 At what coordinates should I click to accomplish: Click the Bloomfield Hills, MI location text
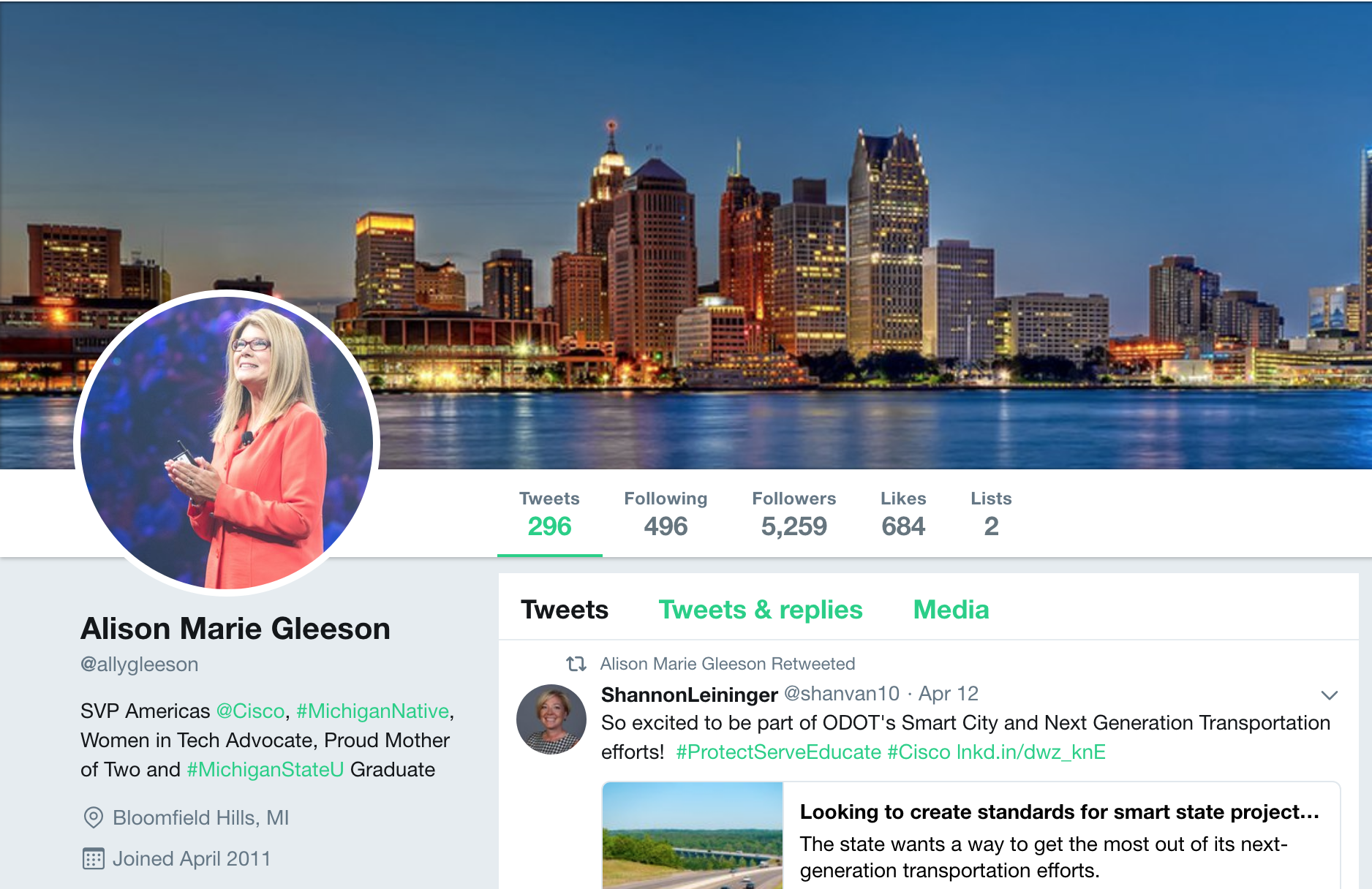point(201,817)
